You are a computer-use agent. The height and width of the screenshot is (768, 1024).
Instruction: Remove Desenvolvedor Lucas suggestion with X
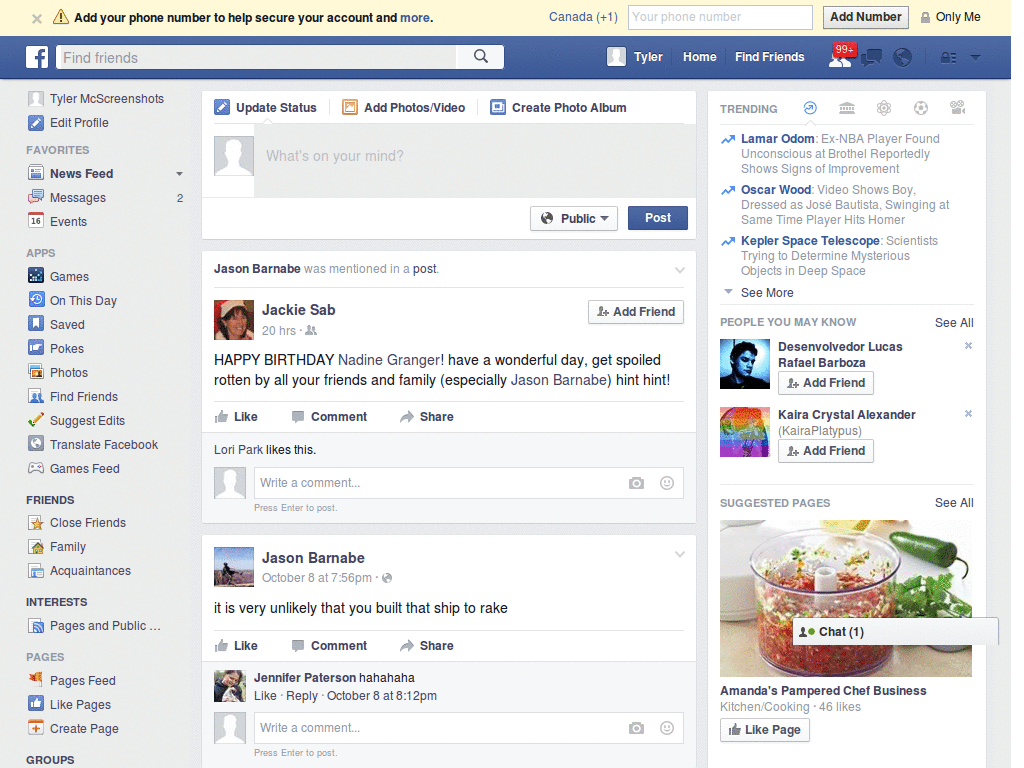pos(968,345)
